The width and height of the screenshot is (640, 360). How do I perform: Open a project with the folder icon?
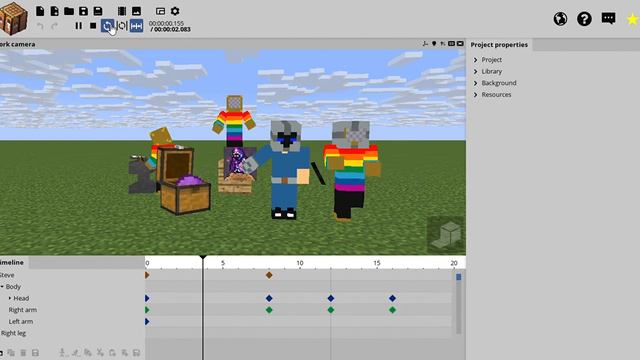[x=69, y=11]
